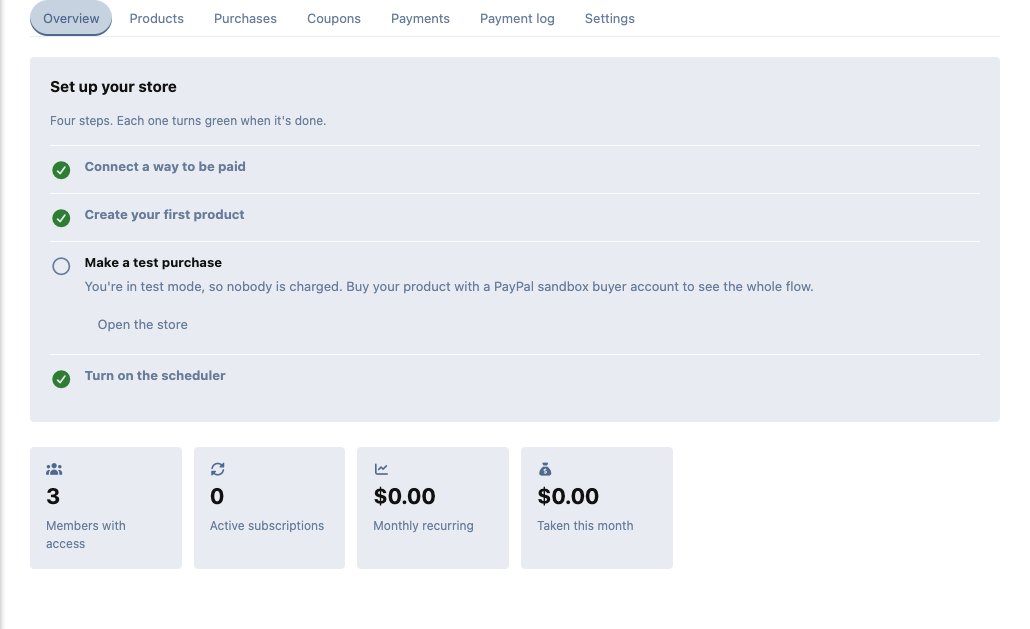
Task: Click the Monthly recurring chart icon
Action: [x=381, y=469]
